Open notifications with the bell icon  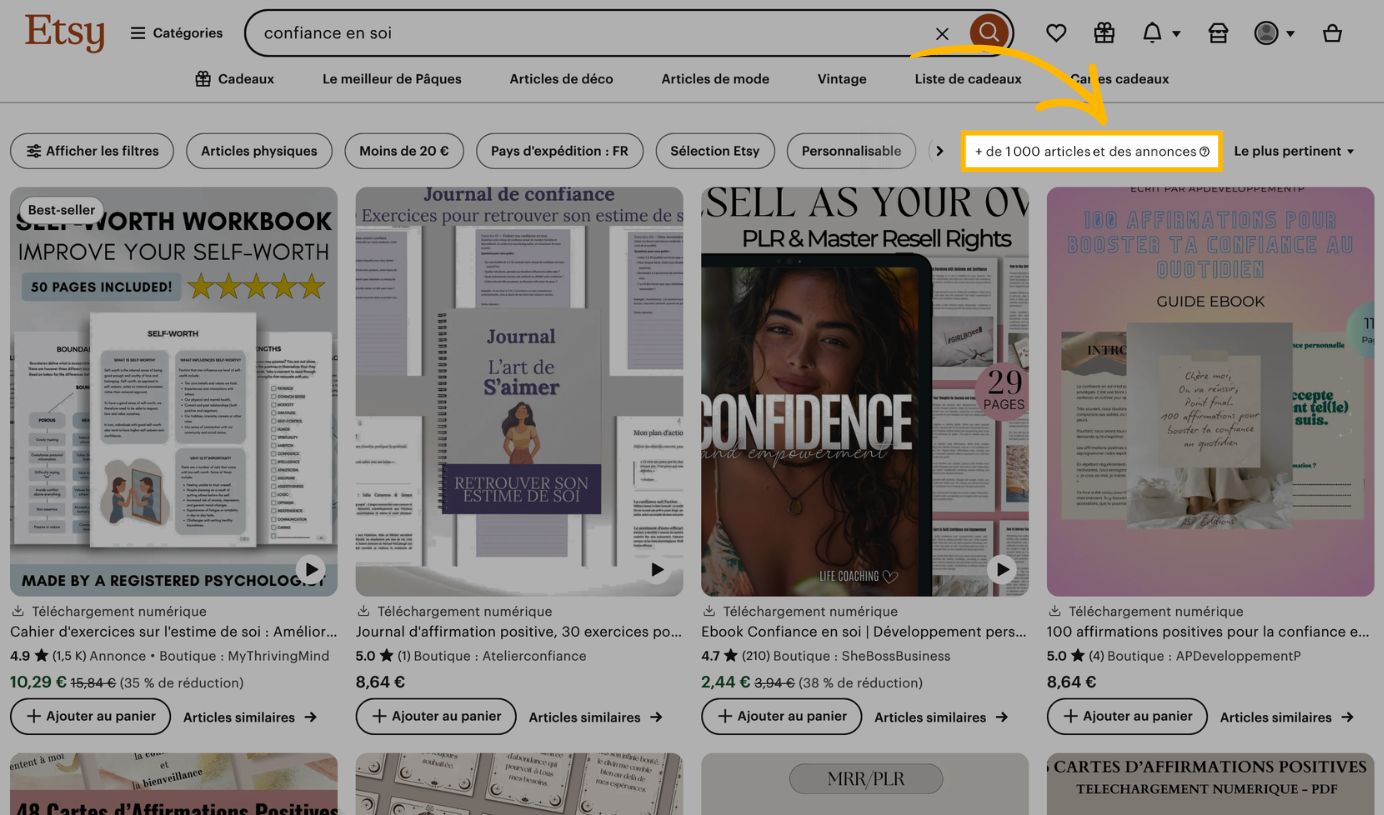(1152, 32)
